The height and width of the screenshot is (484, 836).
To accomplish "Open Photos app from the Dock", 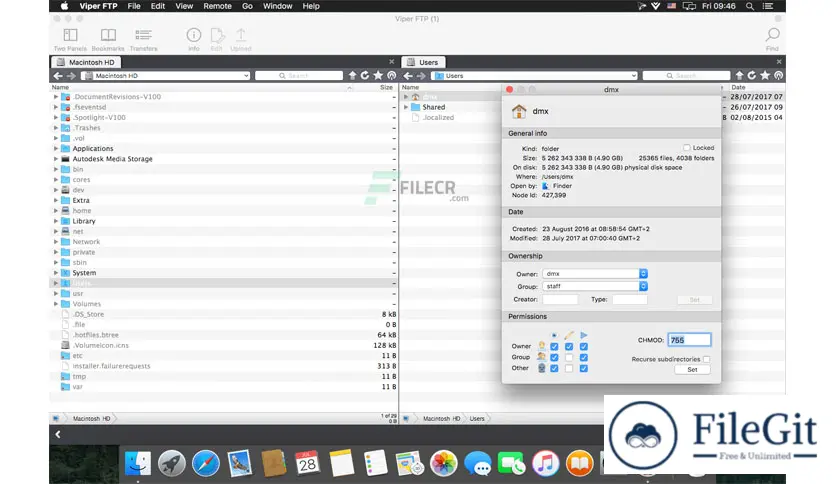I will click(444, 463).
